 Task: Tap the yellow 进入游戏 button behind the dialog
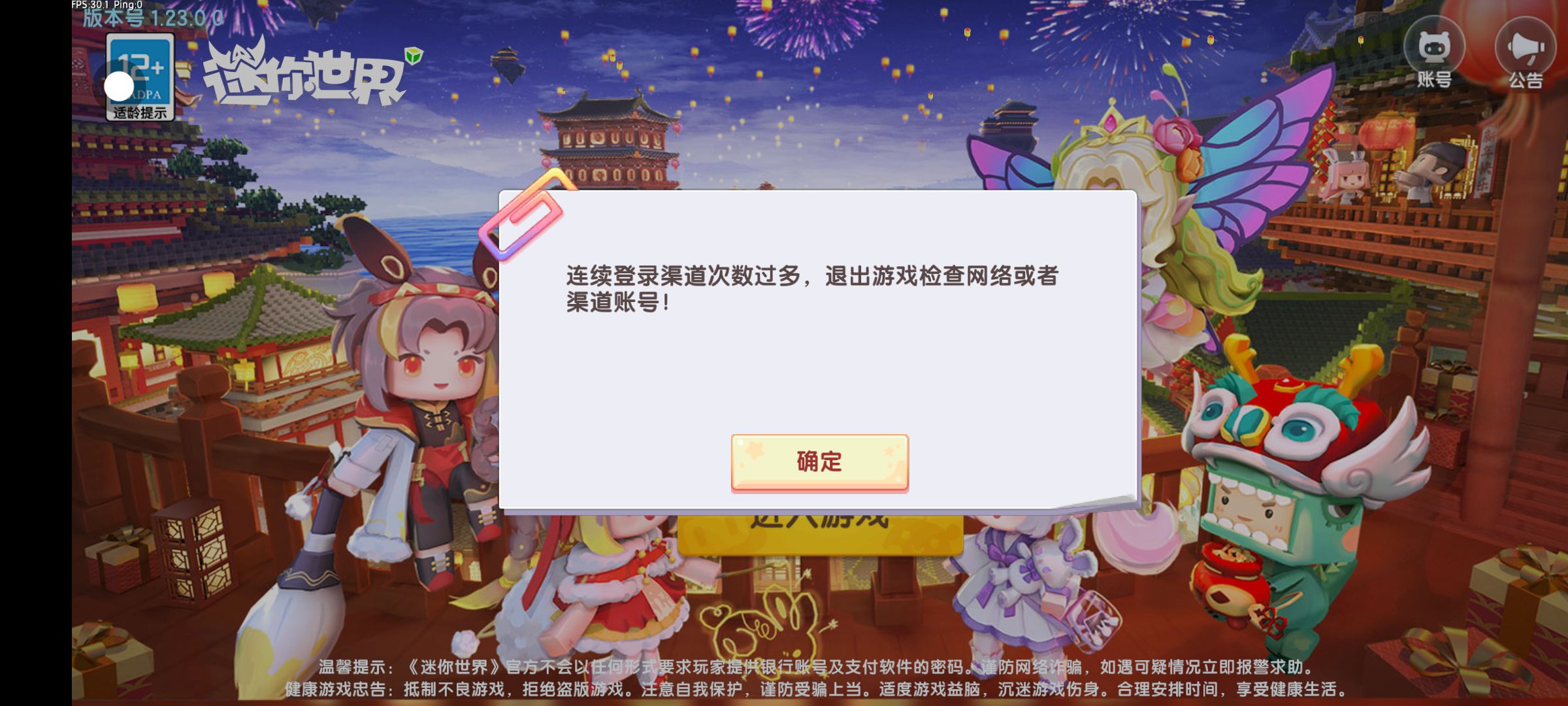(820, 533)
